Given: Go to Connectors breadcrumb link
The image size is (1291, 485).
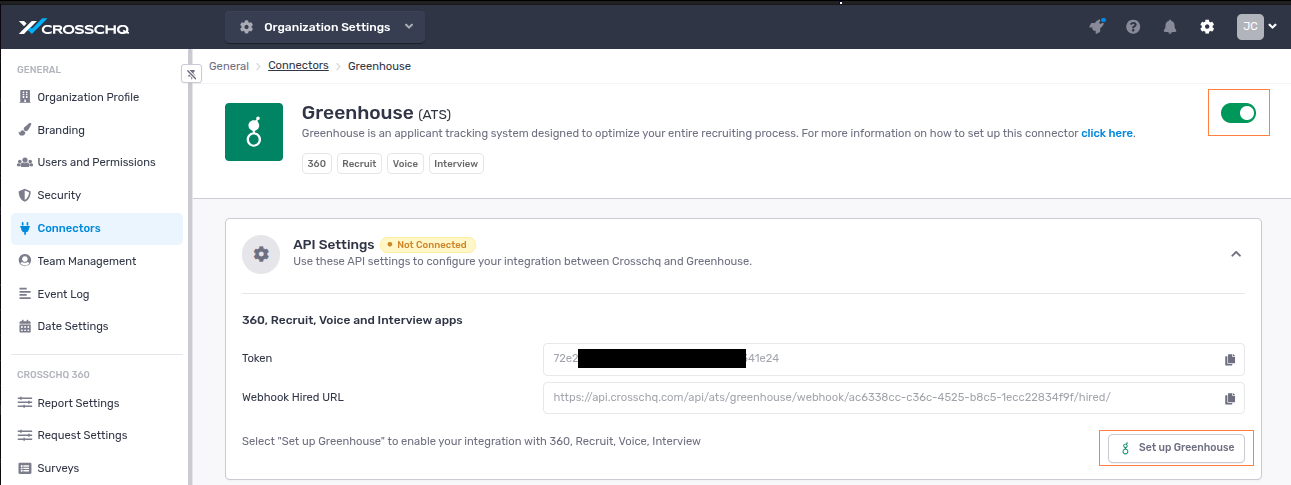Looking at the screenshot, I should point(298,66).
